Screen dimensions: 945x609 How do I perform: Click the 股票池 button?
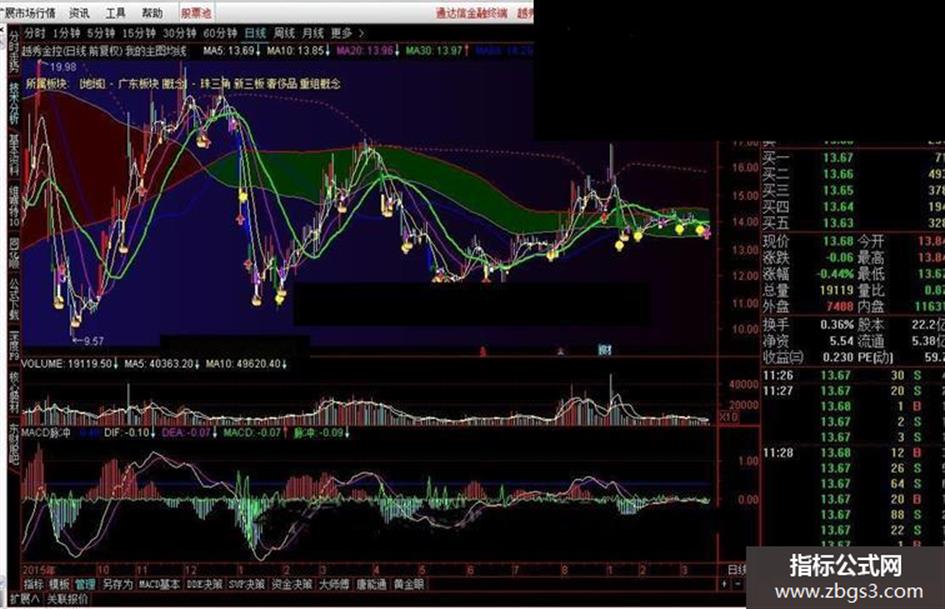pos(196,13)
